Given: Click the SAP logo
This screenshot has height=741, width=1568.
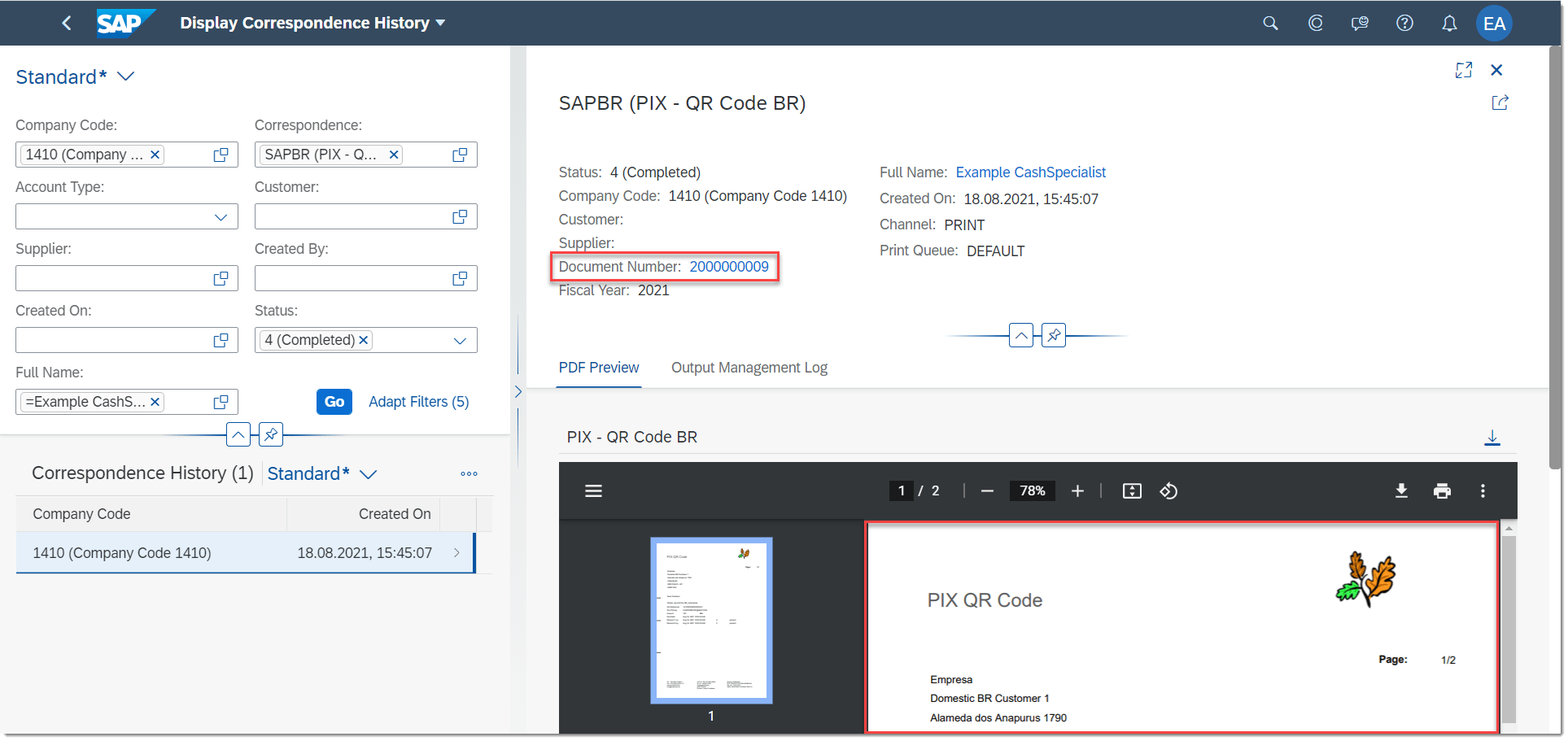Looking at the screenshot, I should click(x=124, y=23).
